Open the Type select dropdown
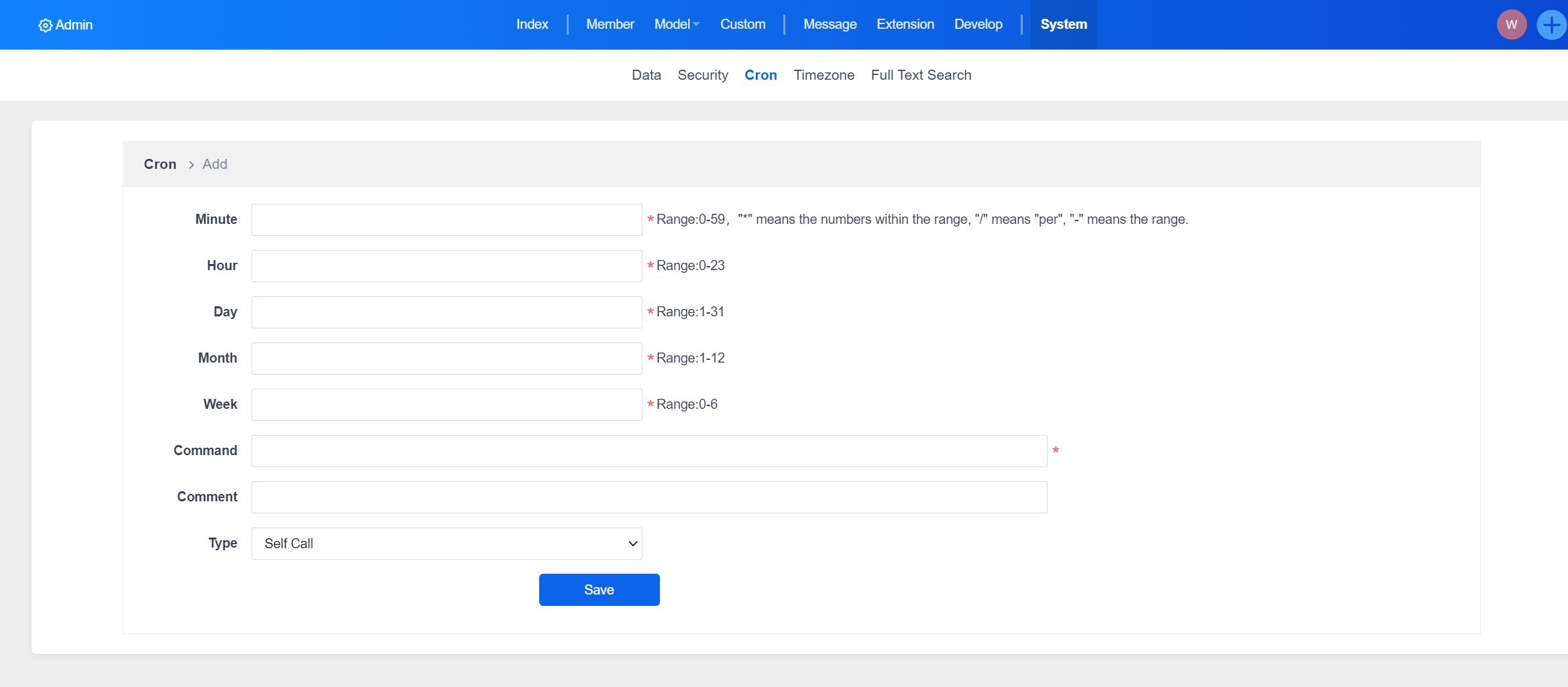The image size is (1568, 687). [x=447, y=544]
